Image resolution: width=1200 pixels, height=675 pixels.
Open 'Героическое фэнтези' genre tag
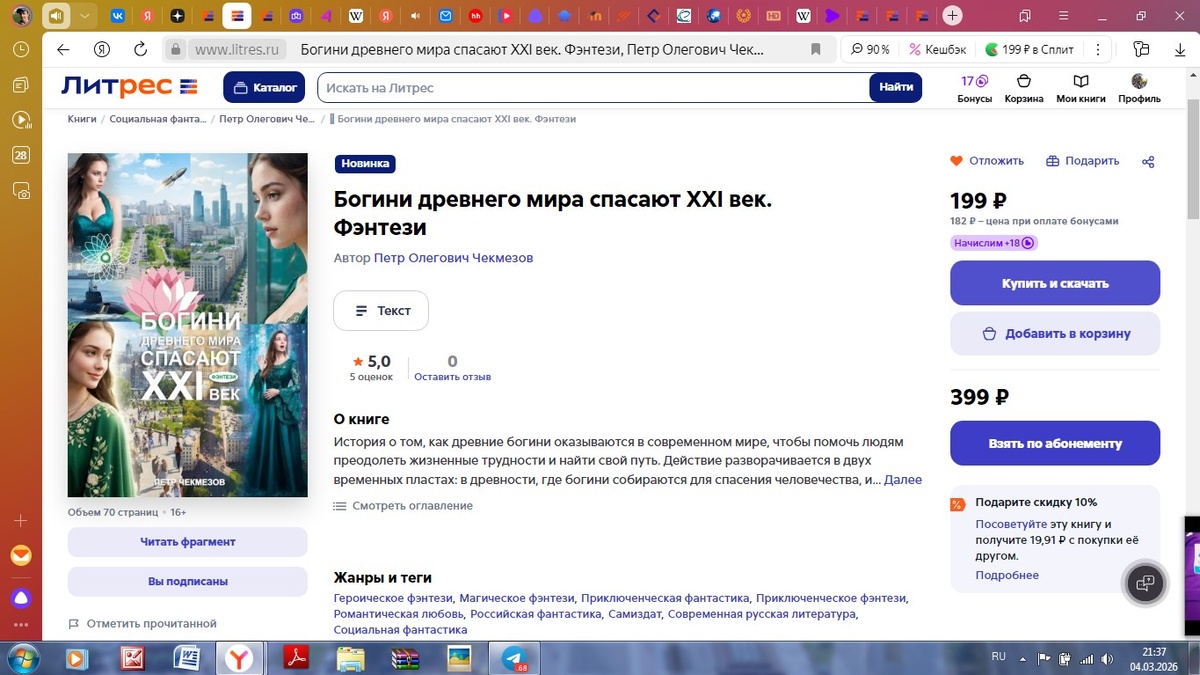pos(393,598)
